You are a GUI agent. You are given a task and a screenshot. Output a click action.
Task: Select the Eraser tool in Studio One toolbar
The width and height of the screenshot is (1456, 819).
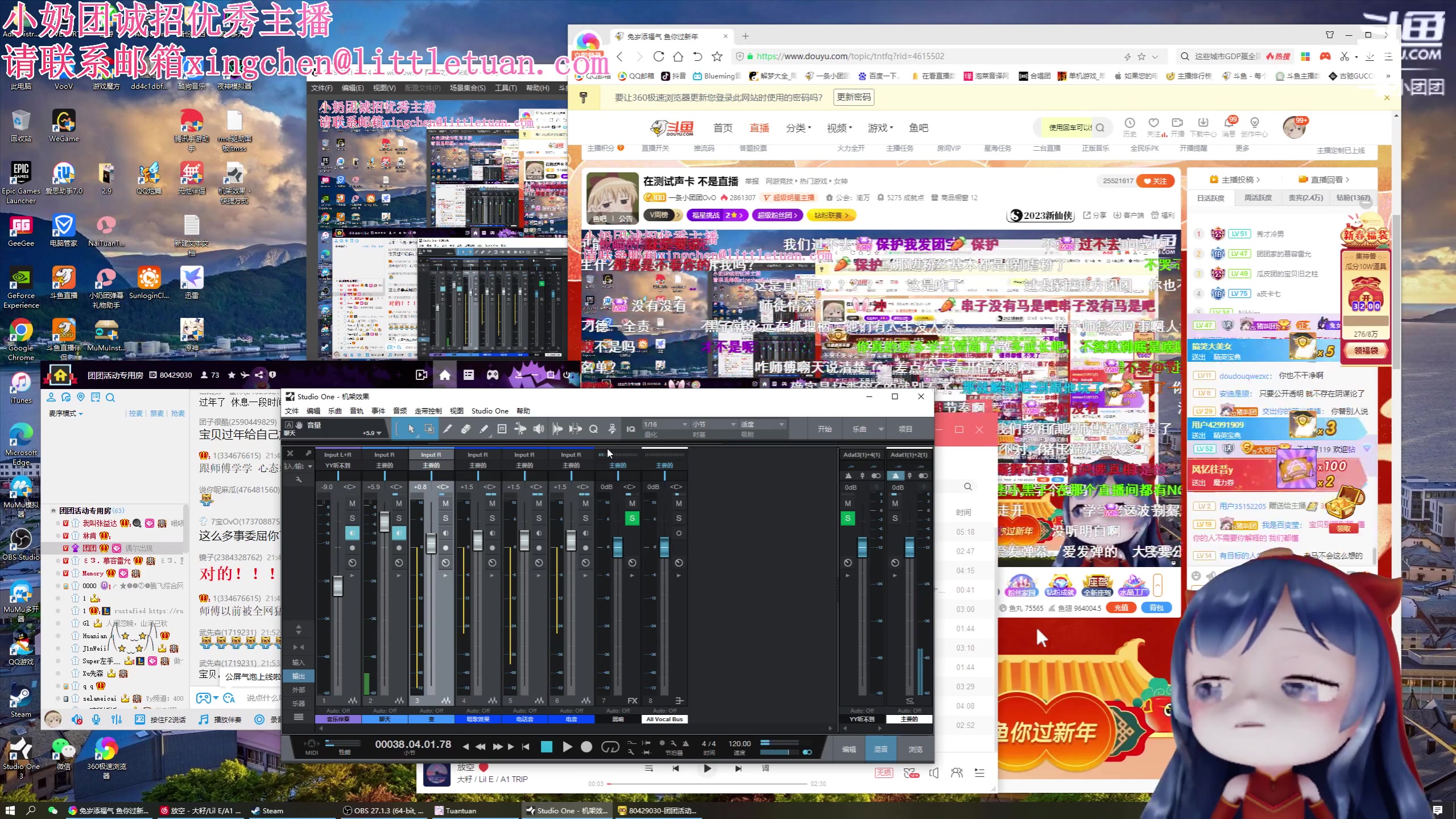(465, 429)
